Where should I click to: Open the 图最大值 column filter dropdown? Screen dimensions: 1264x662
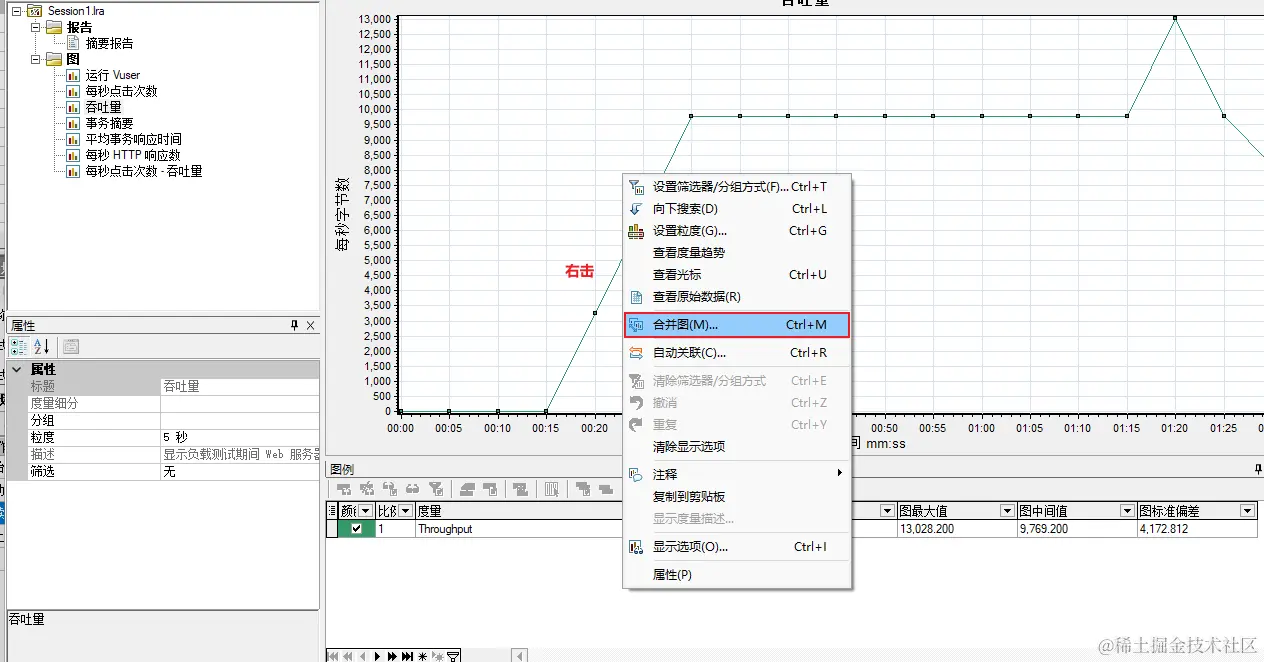[1007, 511]
